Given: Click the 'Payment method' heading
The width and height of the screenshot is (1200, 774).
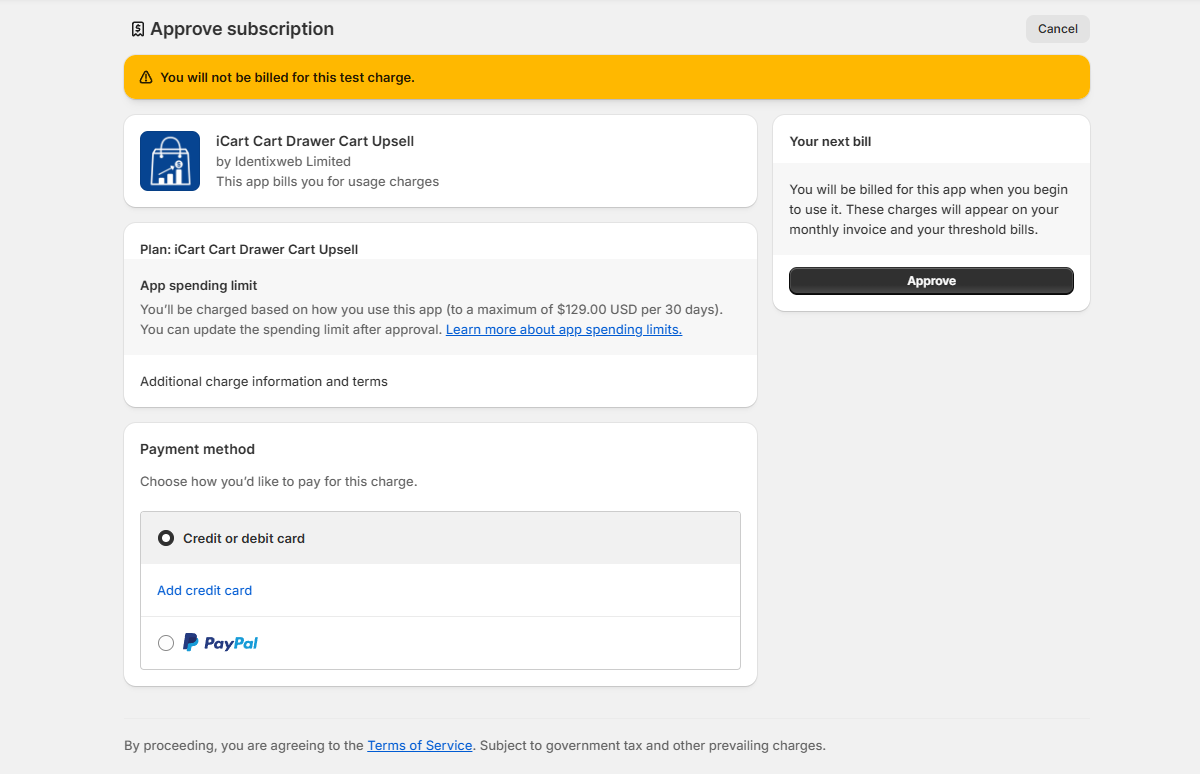Looking at the screenshot, I should pos(198,449).
